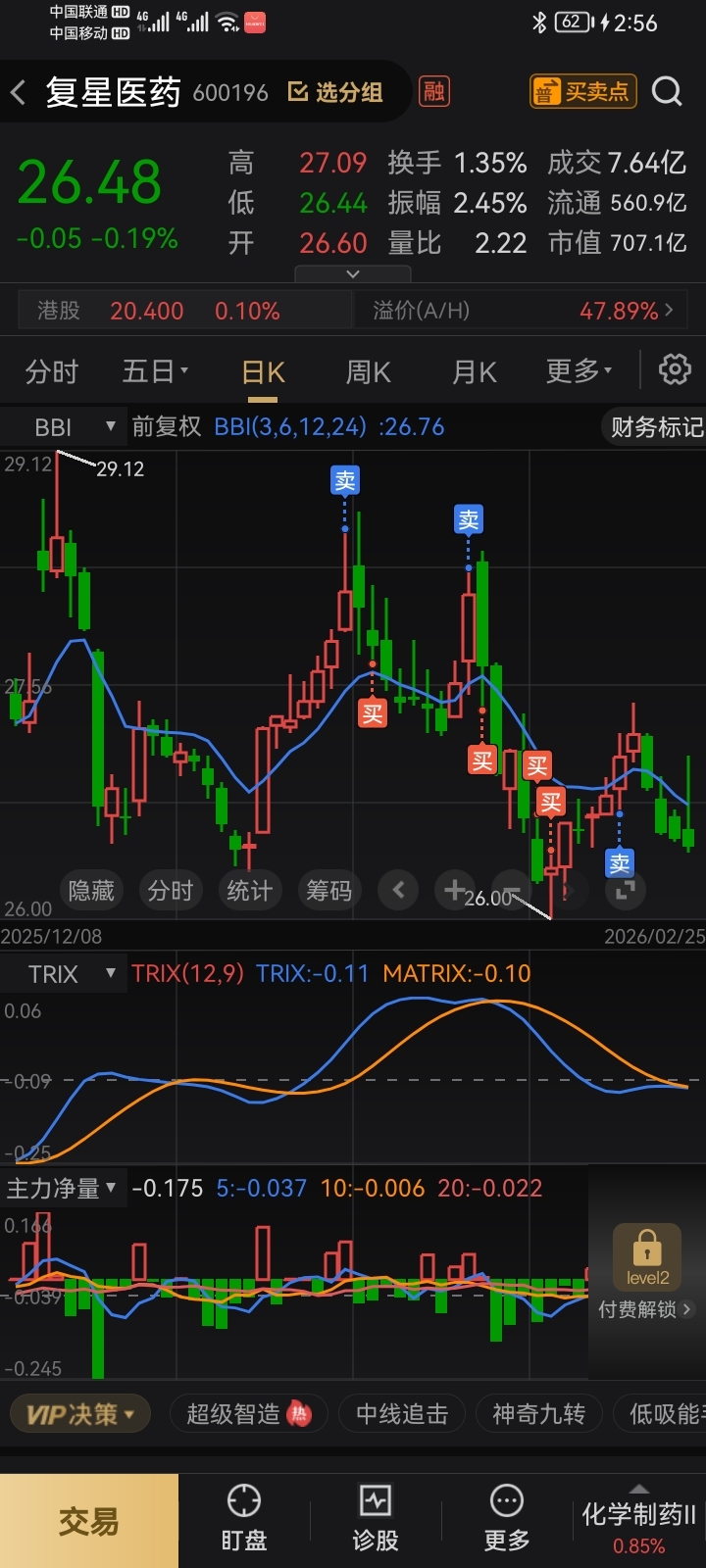Click the 买 marker below the first peak
This screenshot has height=1568, width=706.
(373, 713)
